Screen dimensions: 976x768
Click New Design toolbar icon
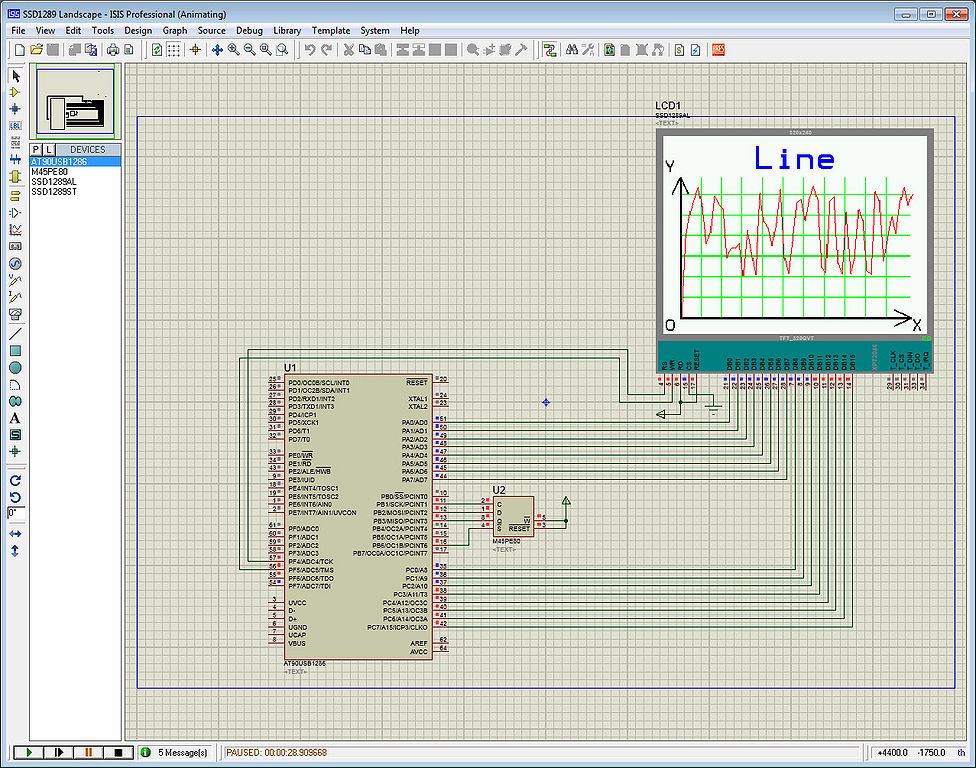coord(20,50)
